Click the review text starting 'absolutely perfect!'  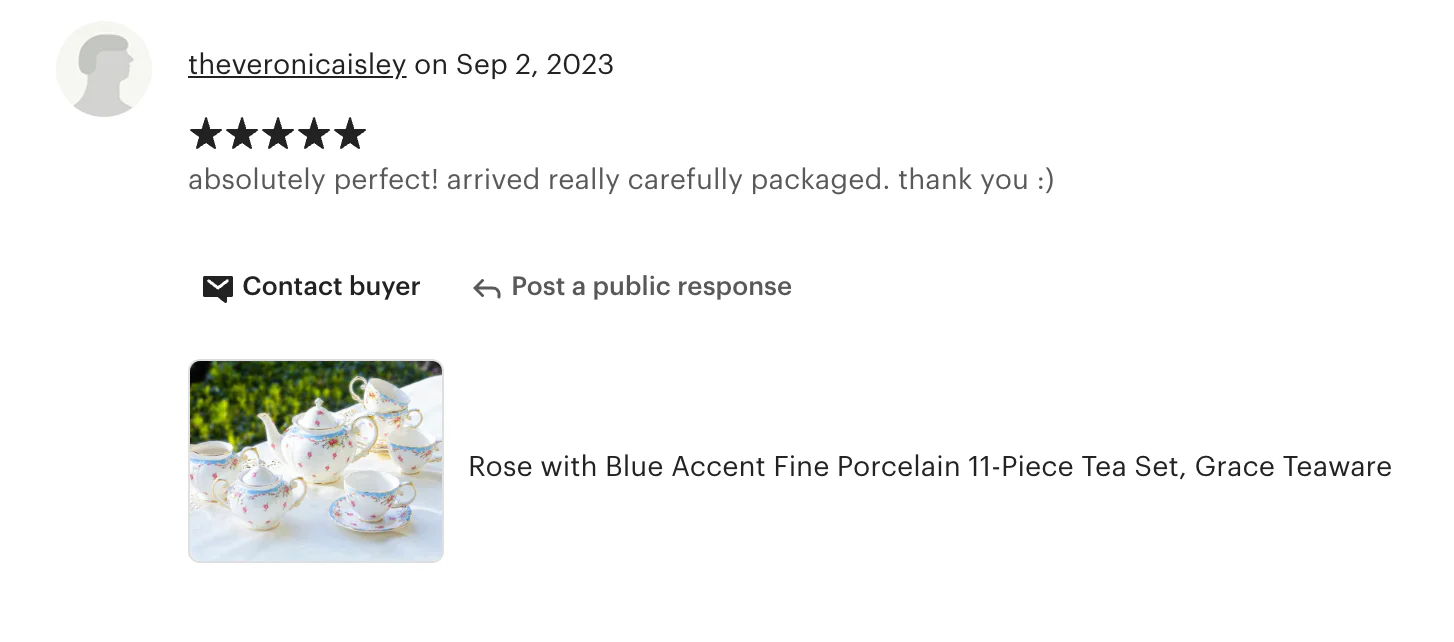(620, 180)
